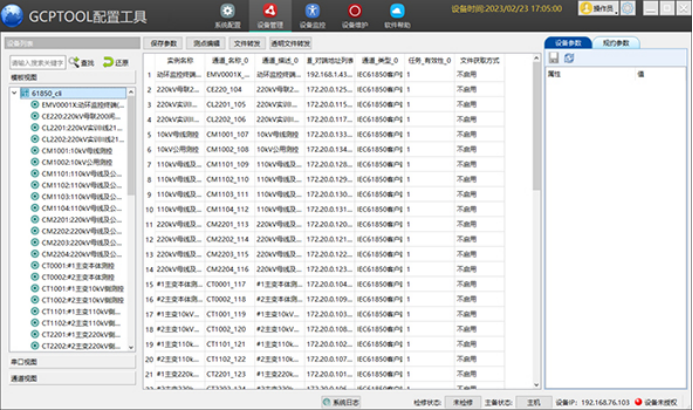The width and height of the screenshot is (693, 410).
Task: Select the 设备管理 toolbar icon
Action: coord(270,14)
